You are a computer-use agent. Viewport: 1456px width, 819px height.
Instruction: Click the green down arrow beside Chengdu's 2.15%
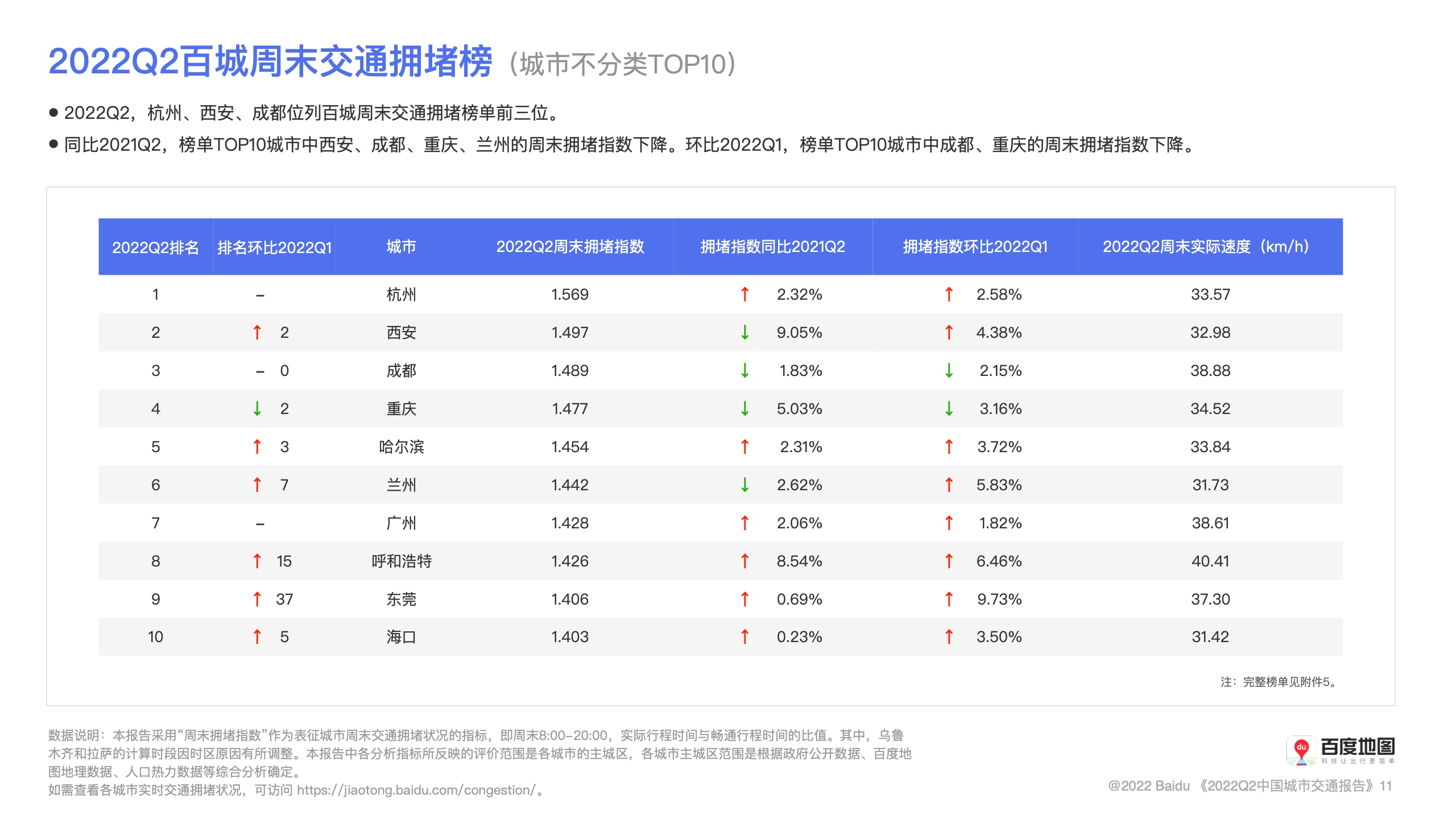[x=949, y=370]
